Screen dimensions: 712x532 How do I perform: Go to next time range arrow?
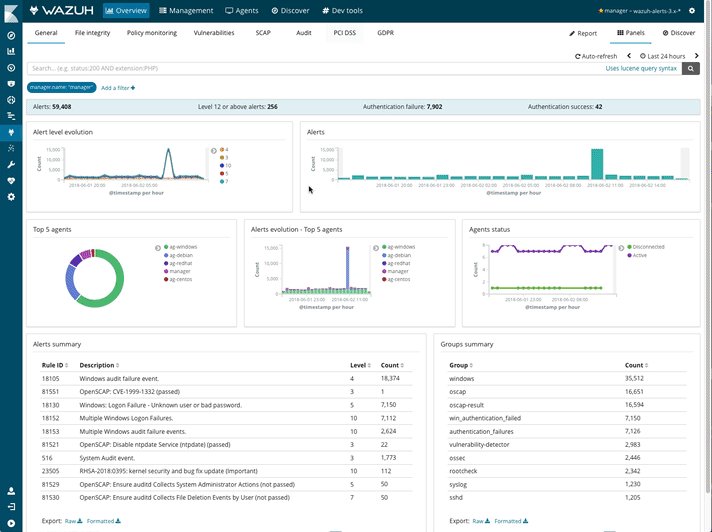[697, 56]
